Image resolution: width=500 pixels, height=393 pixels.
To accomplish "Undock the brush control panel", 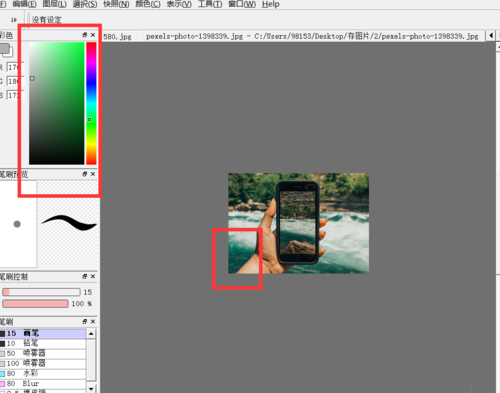I will (85, 276).
